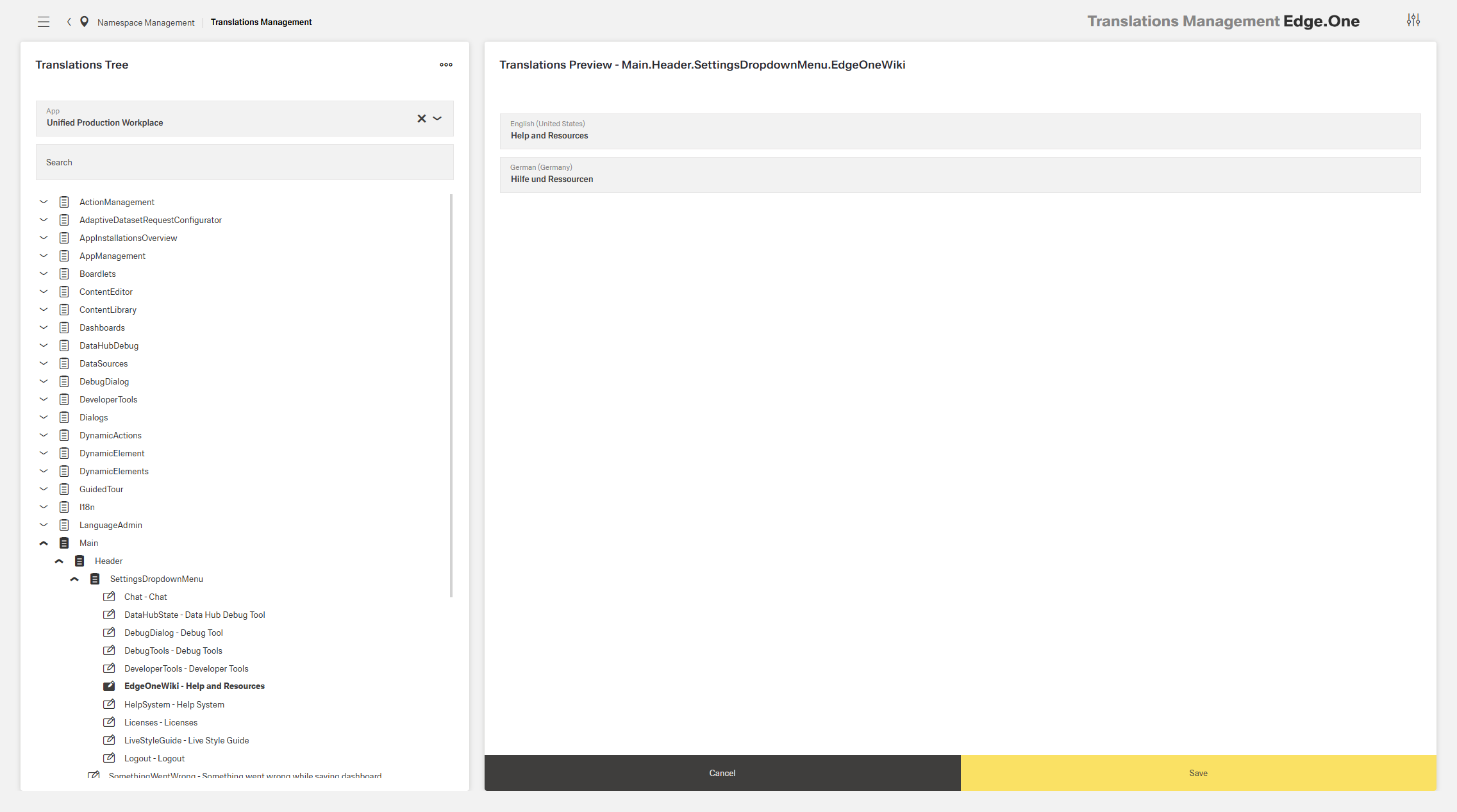Viewport: 1457px width, 812px height.
Task: Expand the LanguageAdmin tree node
Action: point(44,525)
